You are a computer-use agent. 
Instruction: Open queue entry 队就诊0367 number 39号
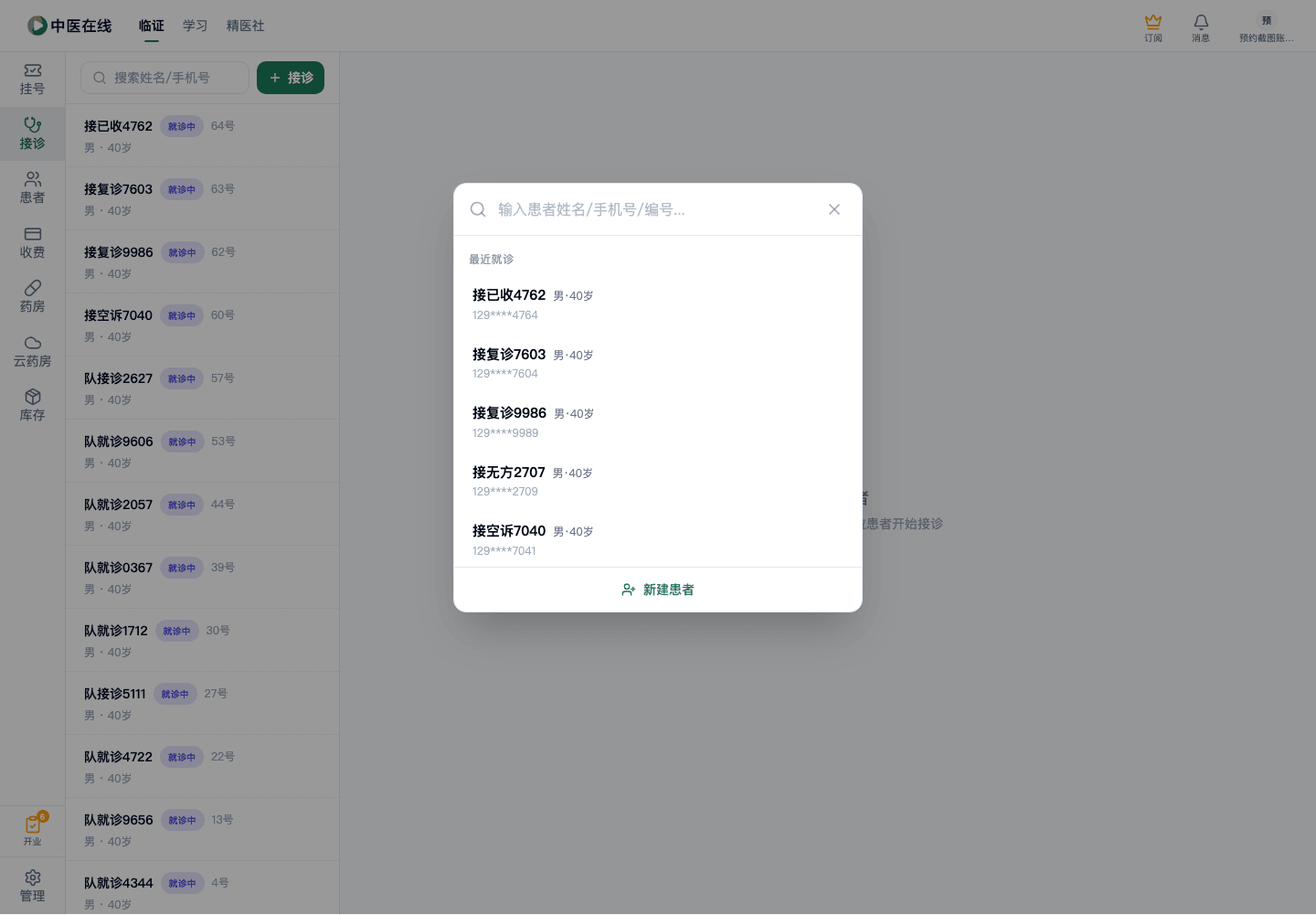coord(202,577)
